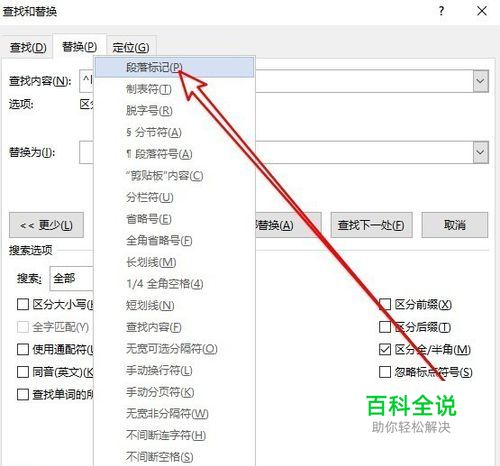The image size is (500, 466).
Task: Select 查找内容(F) in special menu
Action: point(174,327)
